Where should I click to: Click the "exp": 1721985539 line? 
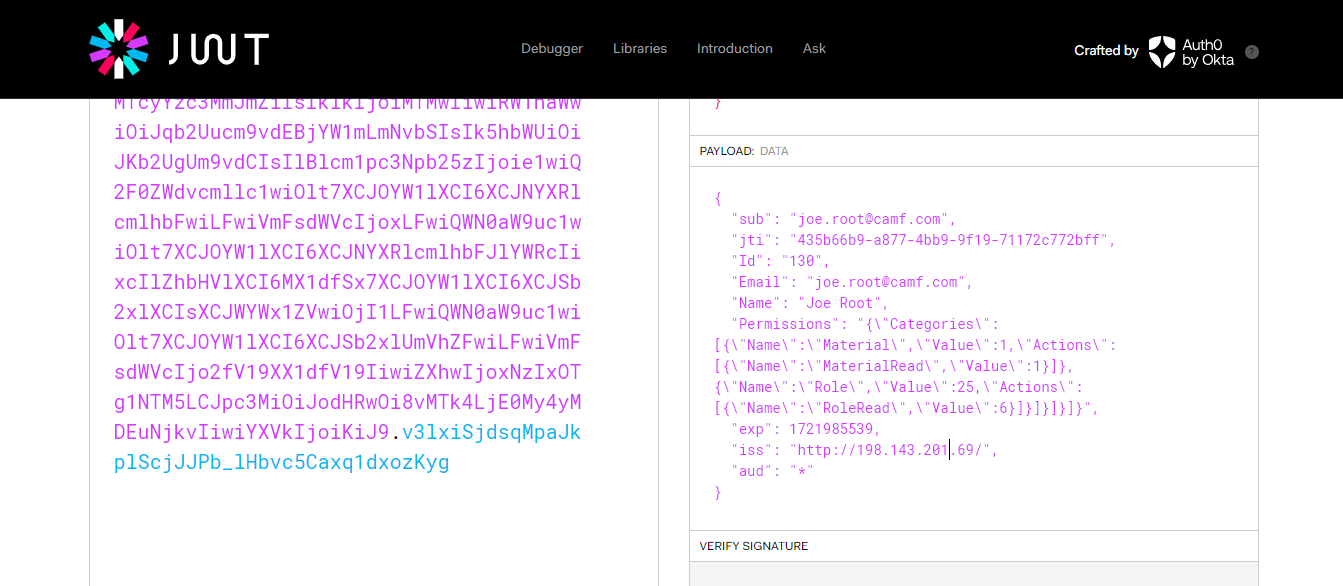coord(806,429)
